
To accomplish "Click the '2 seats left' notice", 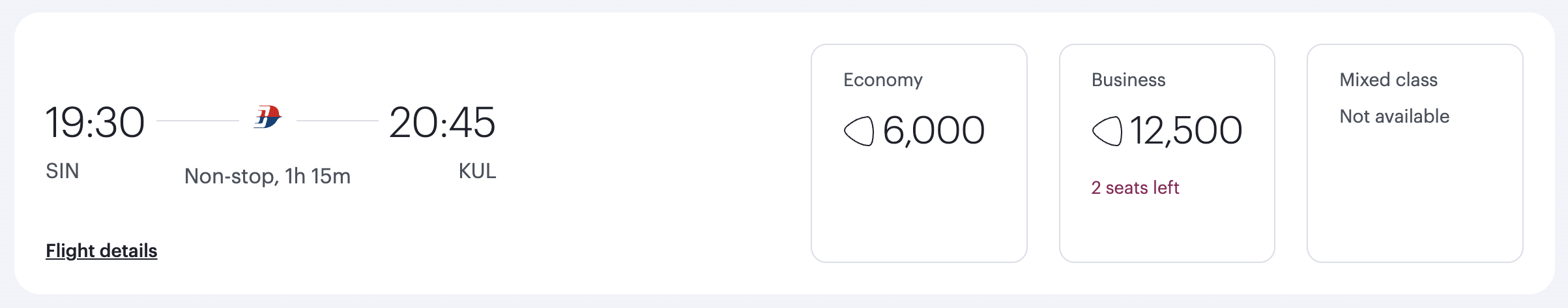I will point(1135,188).
